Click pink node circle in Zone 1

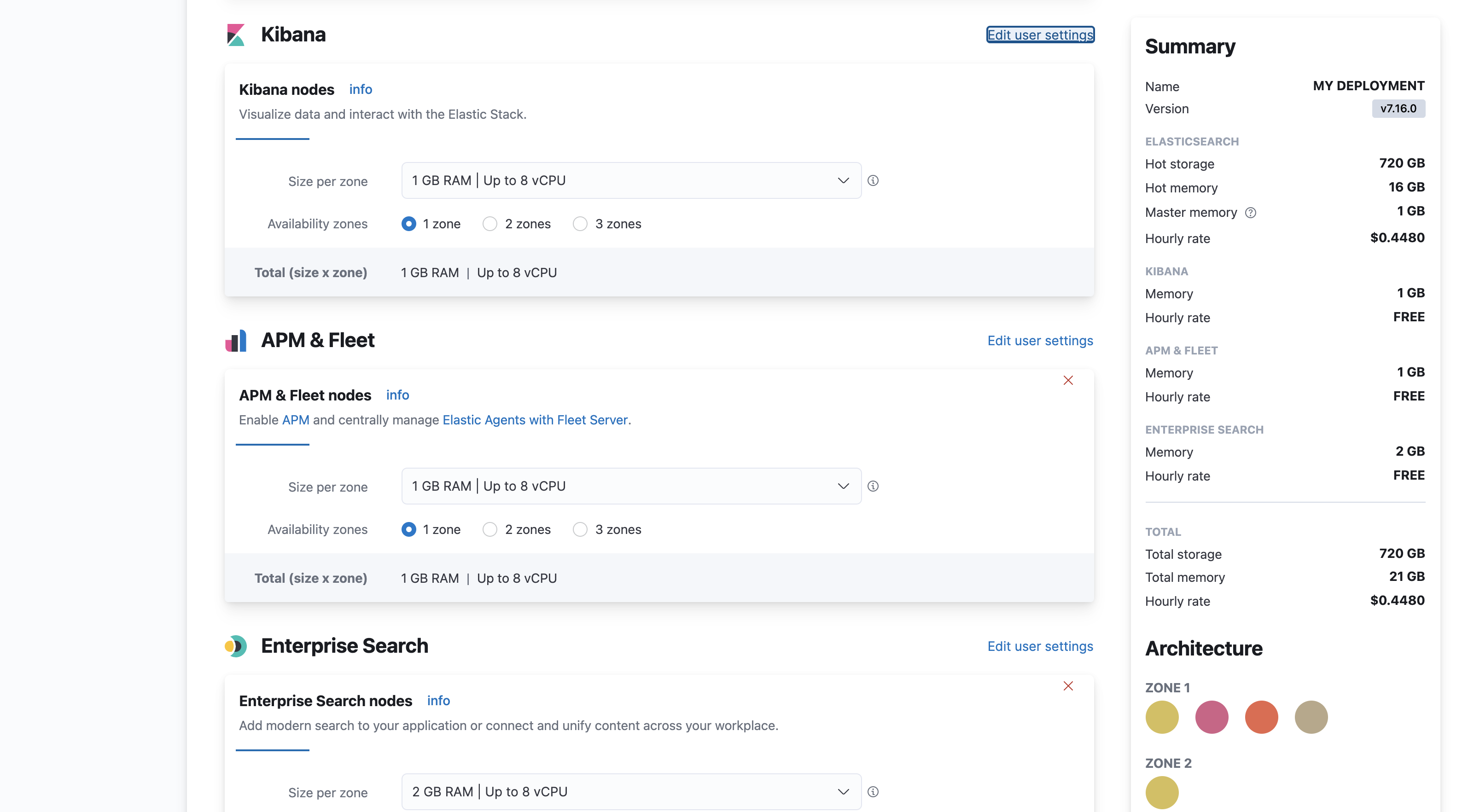pos(1212,717)
